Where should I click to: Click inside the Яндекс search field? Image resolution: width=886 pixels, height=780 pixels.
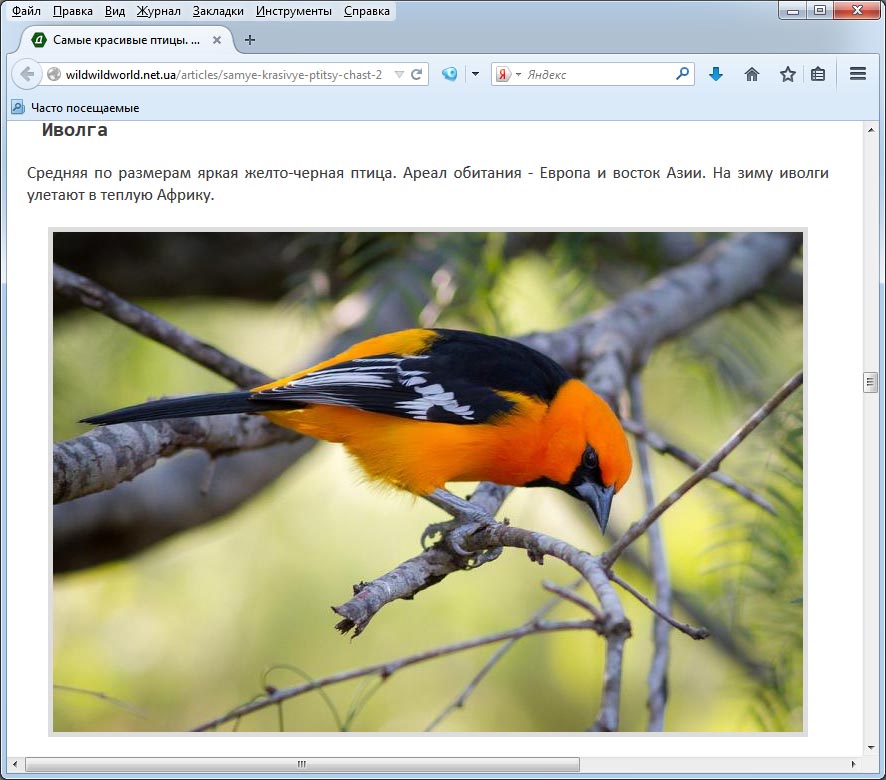tap(598, 74)
